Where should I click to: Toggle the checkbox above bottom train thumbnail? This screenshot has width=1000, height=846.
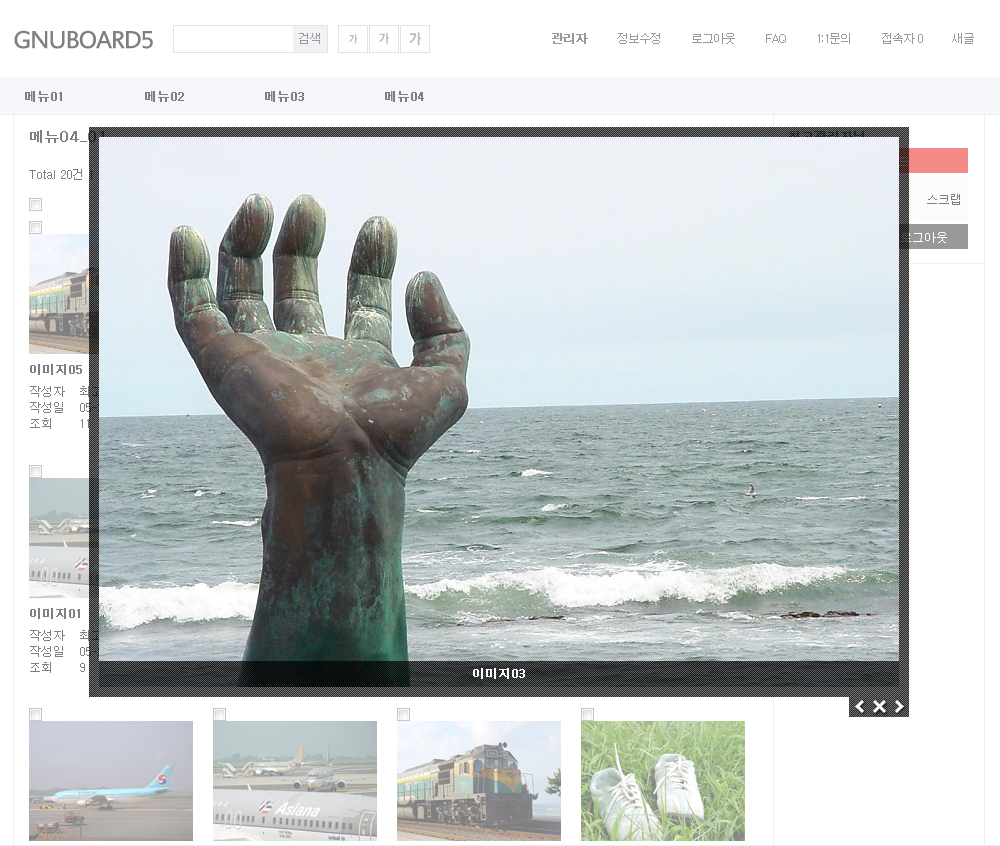pyautogui.click(x=403, y=714)
